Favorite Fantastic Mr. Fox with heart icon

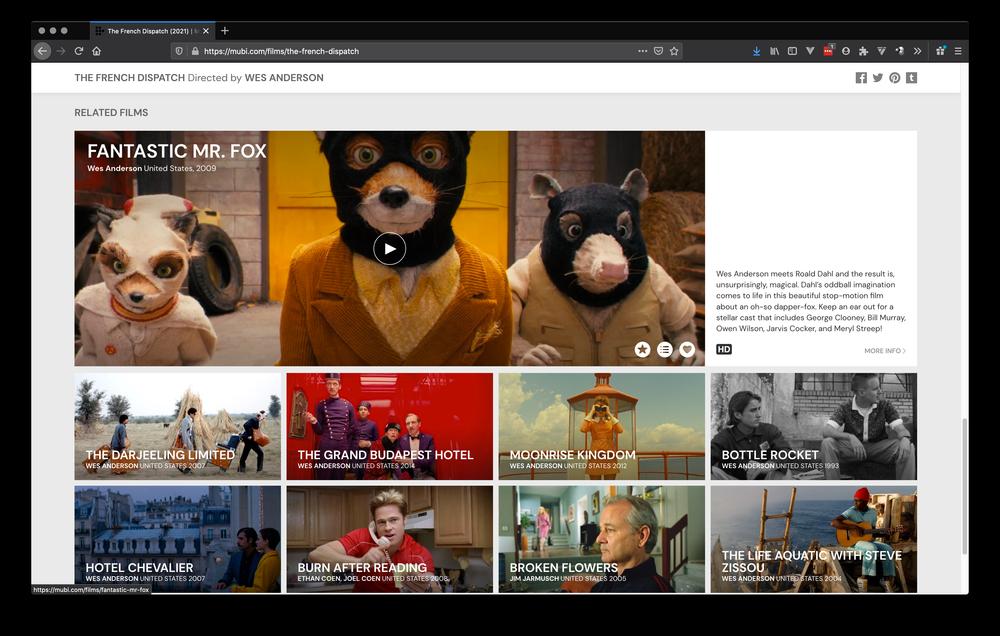(x=687, y=349)
